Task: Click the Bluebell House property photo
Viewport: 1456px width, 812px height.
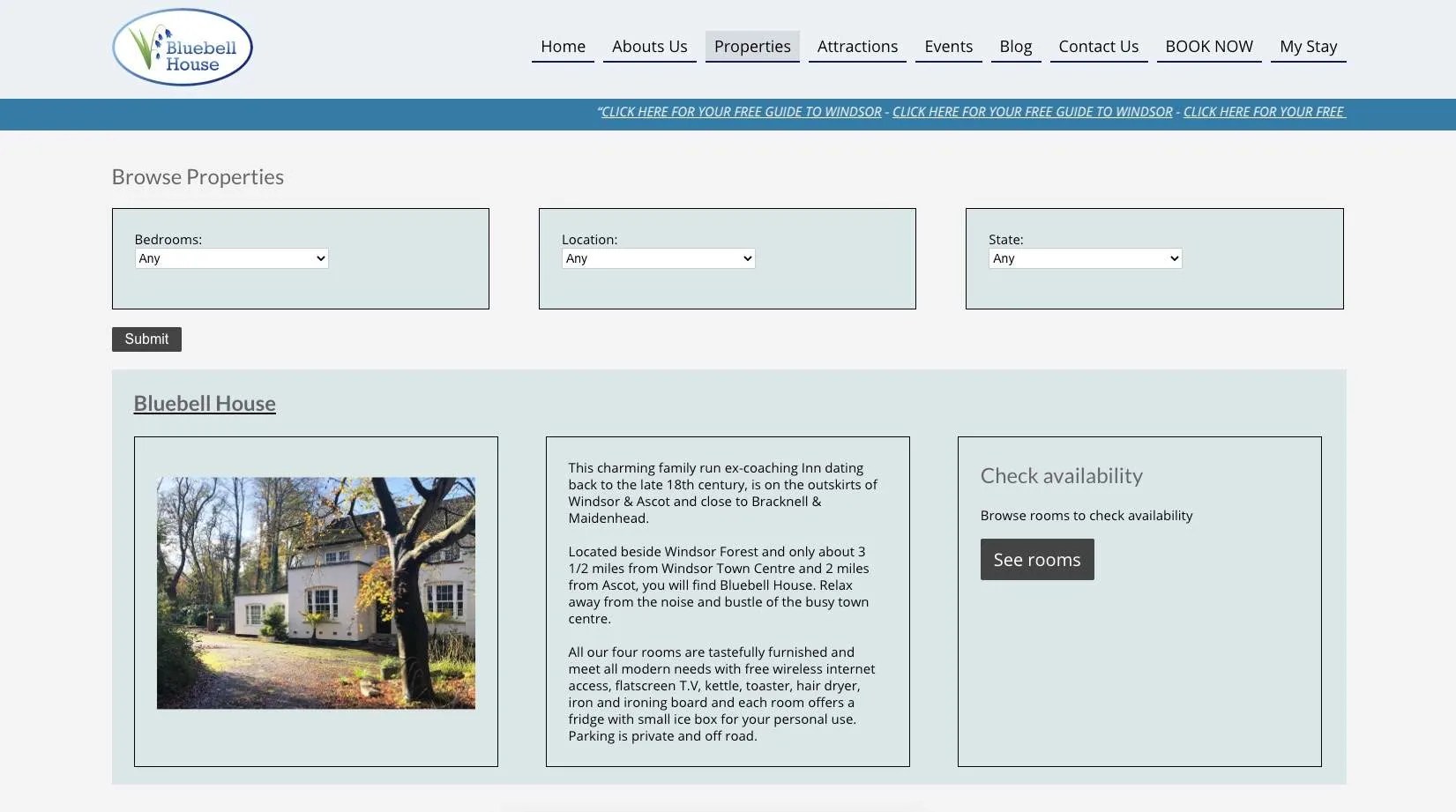Action: [x=316, y=593]
